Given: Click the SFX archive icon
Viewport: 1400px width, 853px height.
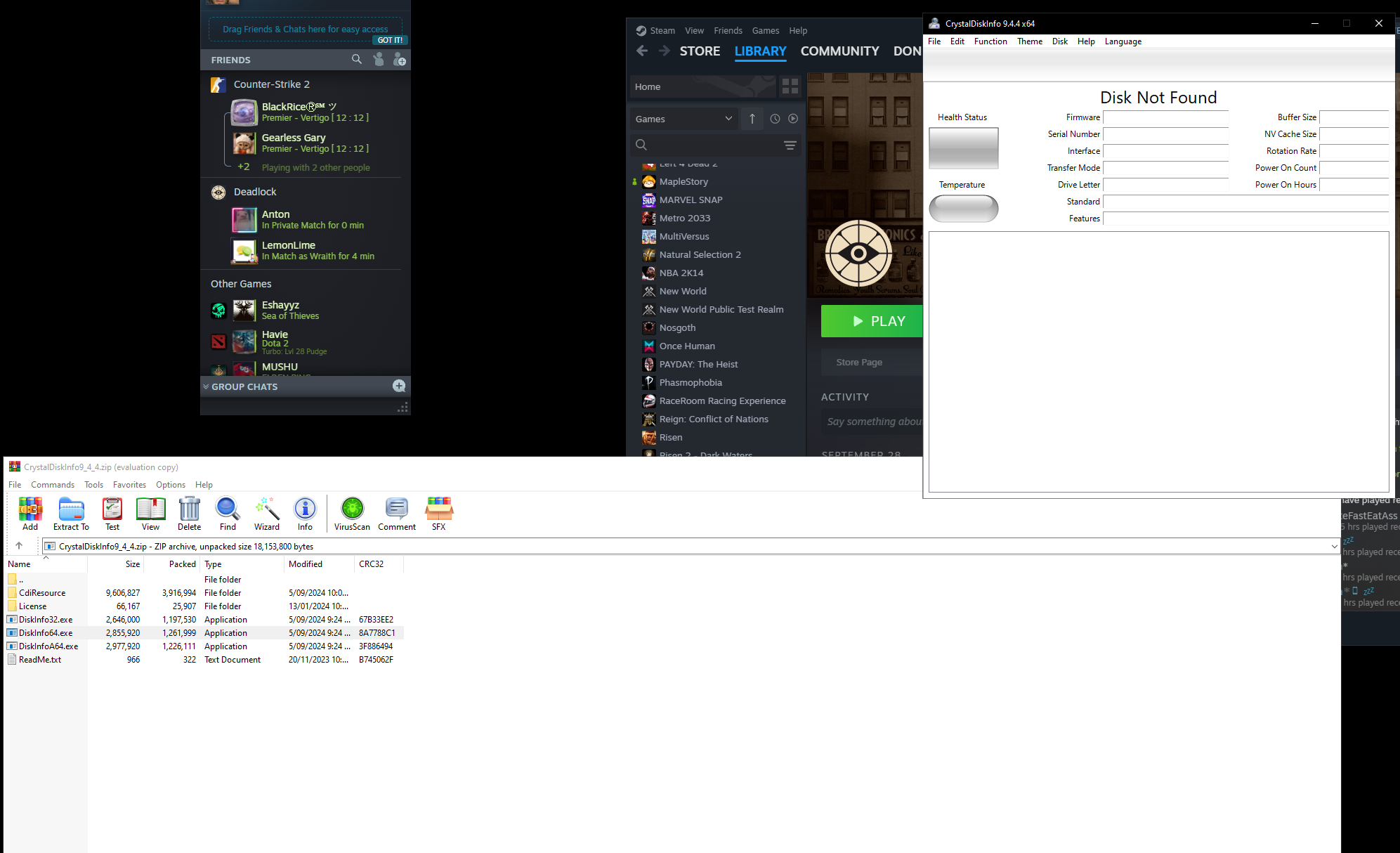Looking at the screenshot, I should [438, 514].
